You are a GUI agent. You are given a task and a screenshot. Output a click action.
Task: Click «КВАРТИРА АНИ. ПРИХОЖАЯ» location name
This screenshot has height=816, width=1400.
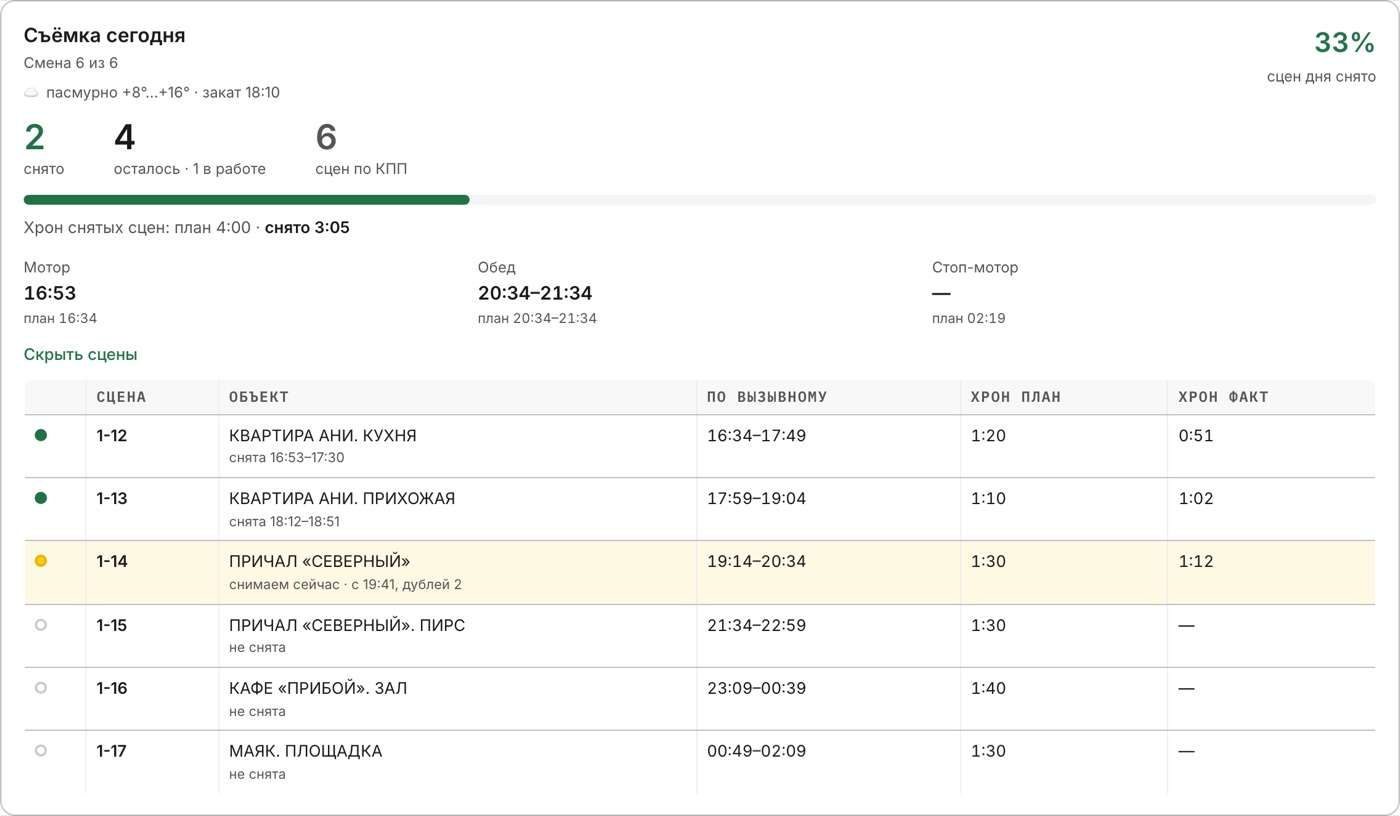pos(342,499)
